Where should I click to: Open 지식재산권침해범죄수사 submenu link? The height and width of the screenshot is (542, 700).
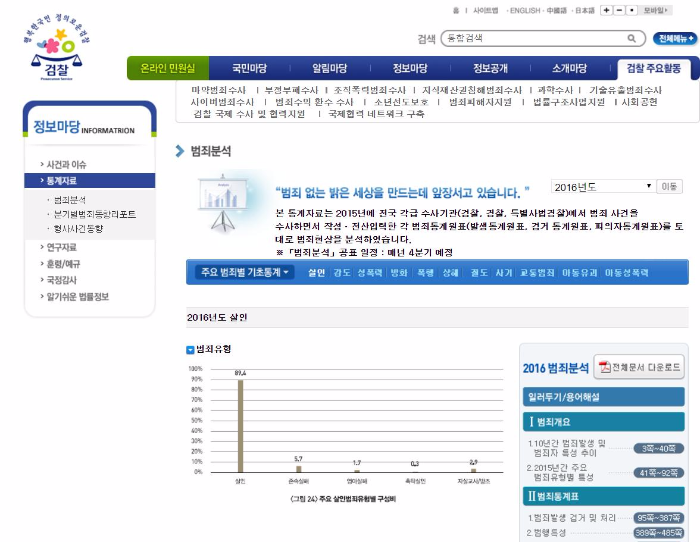(x=472, y=90)
